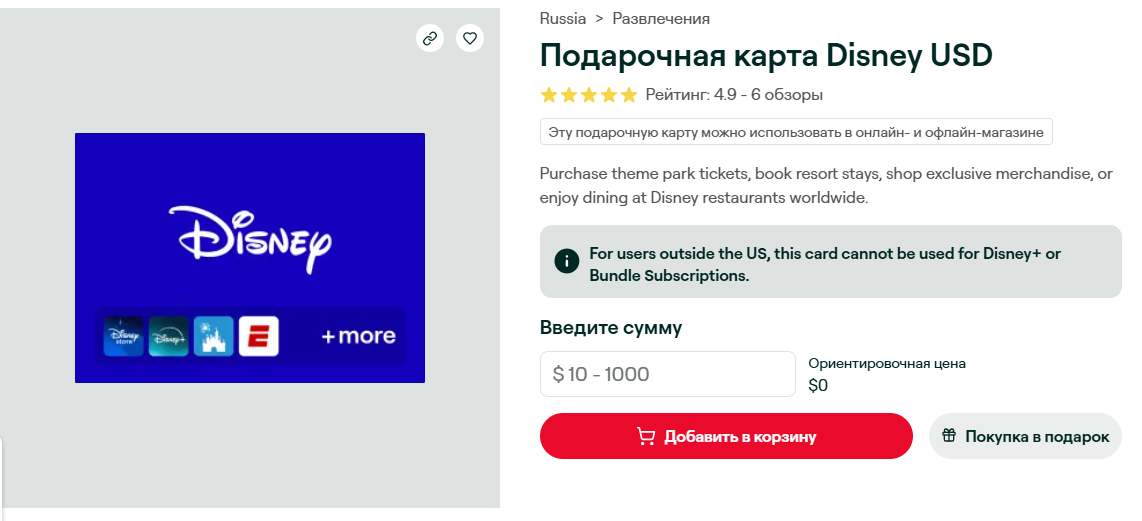
Task: Open the Russia breadcrumb link
Action: pos(563,18)
